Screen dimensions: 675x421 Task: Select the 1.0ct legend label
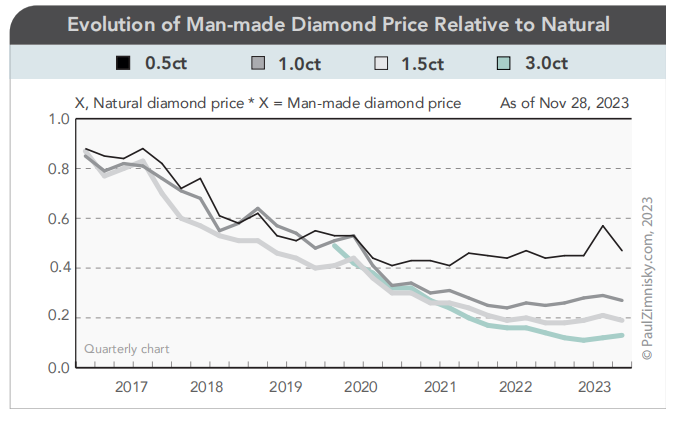300,64
